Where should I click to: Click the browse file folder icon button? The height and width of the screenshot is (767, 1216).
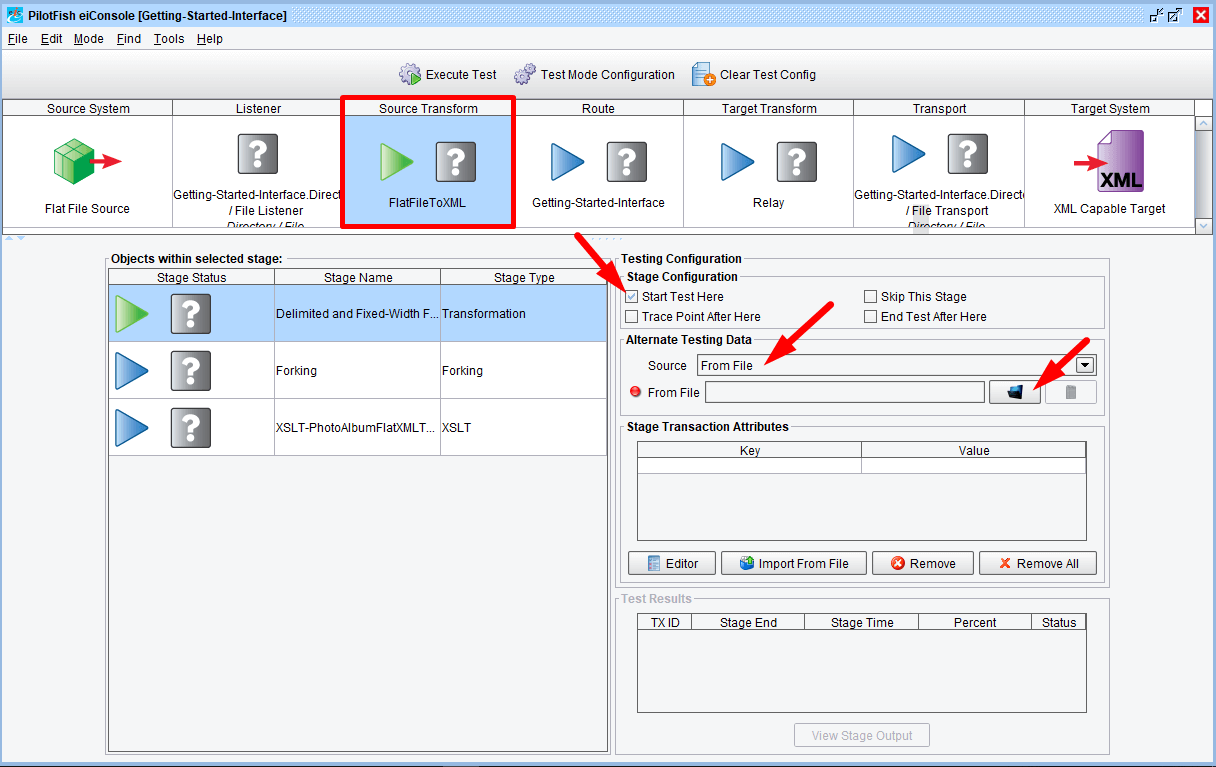(1015, 392)
